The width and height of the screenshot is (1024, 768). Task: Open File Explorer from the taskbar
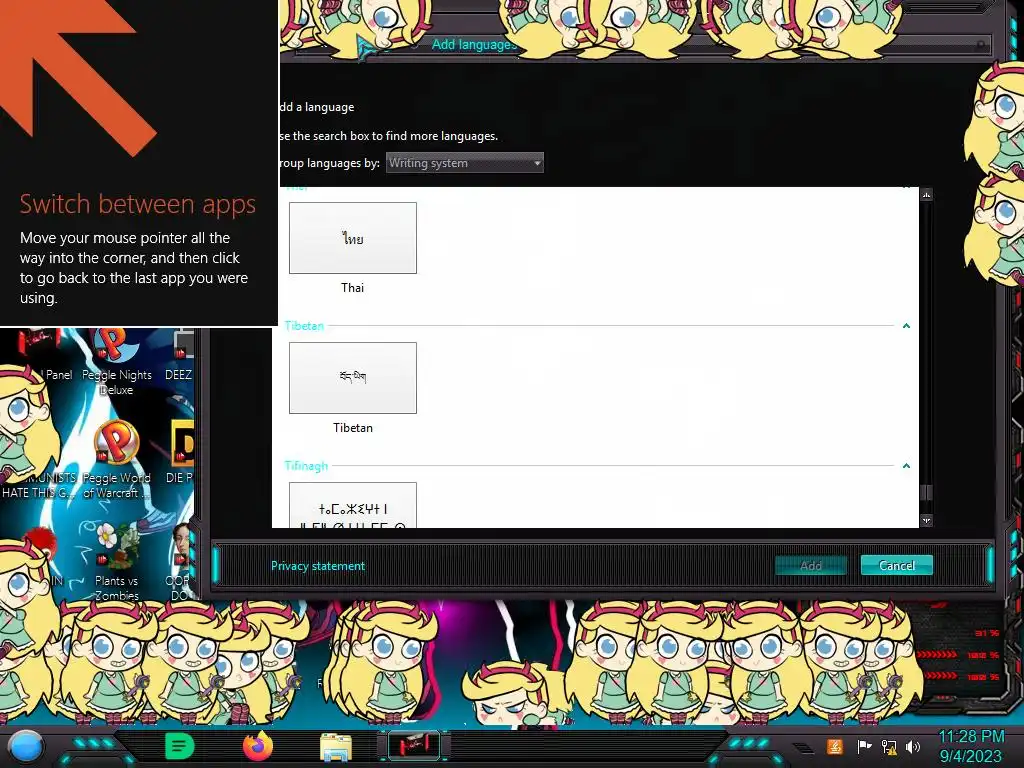[x=336, y=747]
